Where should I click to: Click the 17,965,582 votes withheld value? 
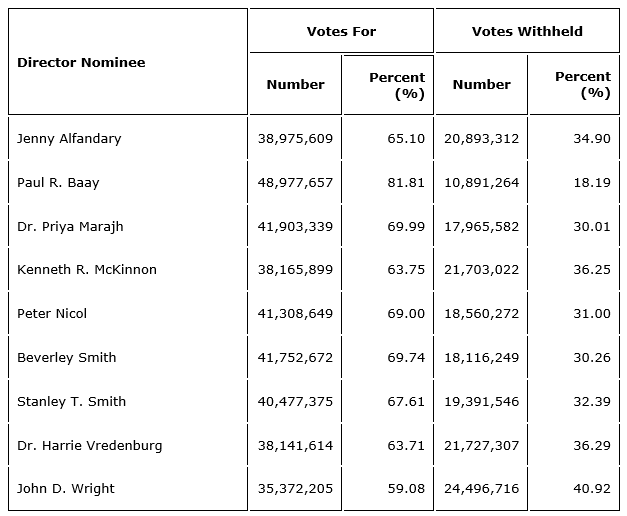coord(481,226)
